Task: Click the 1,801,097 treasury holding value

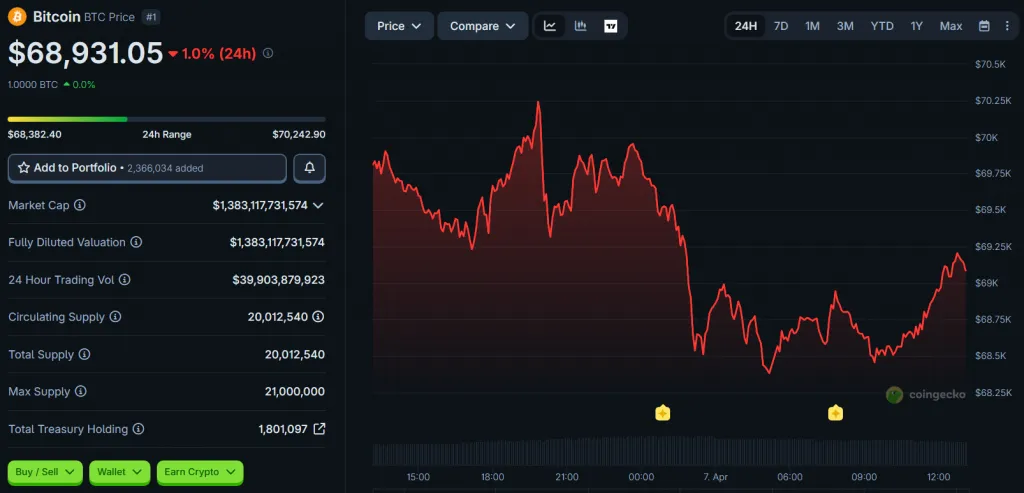Action: coord(283,429)
